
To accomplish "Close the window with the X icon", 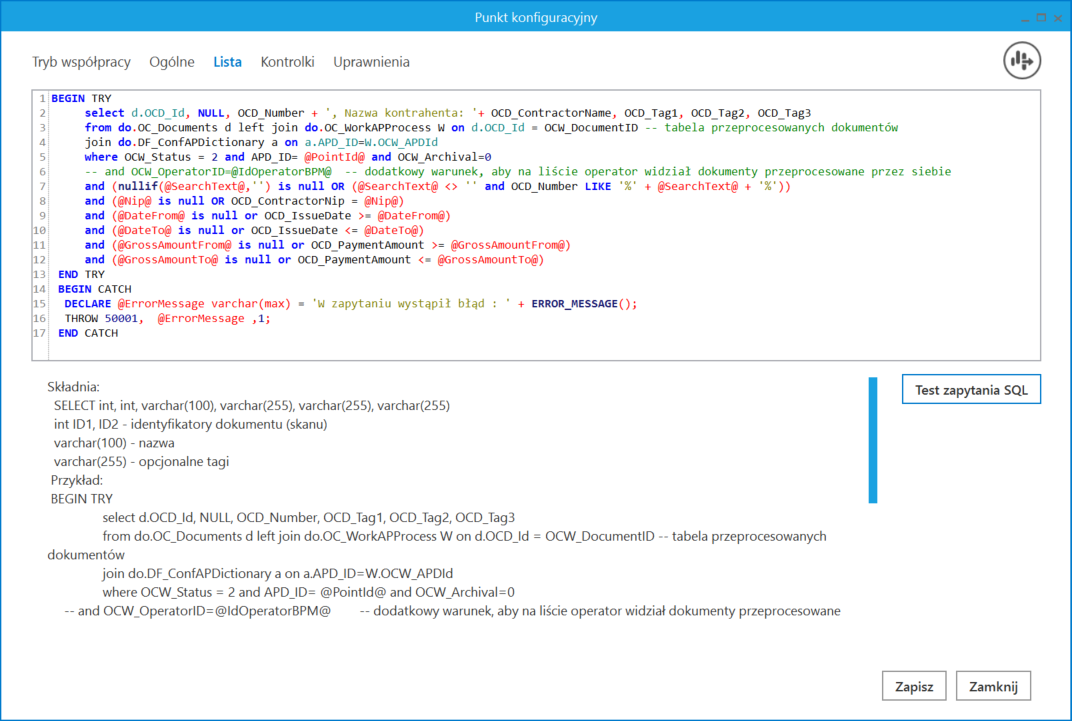I will [x=1057, y=17].
